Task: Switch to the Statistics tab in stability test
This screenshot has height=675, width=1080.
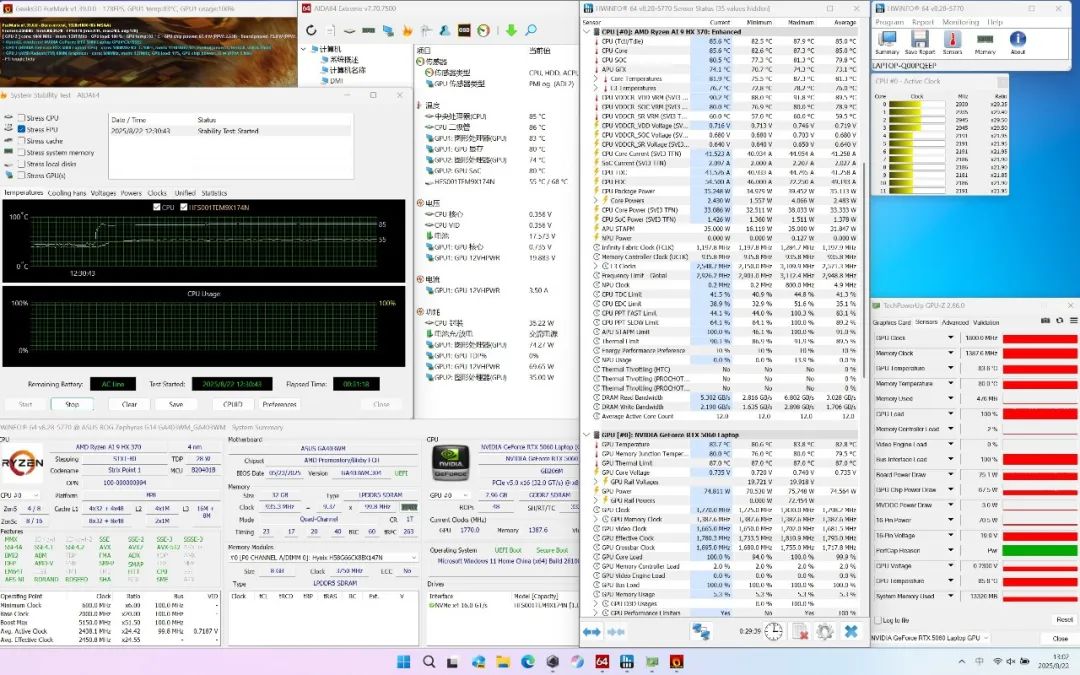Action: (x=214, y=194)
